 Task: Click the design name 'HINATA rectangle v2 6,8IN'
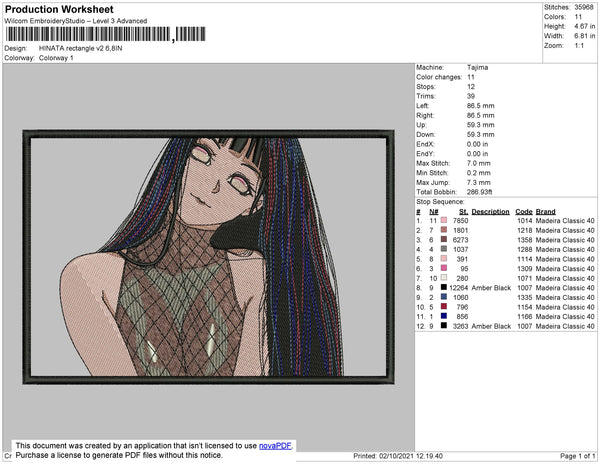coord(80,49)
